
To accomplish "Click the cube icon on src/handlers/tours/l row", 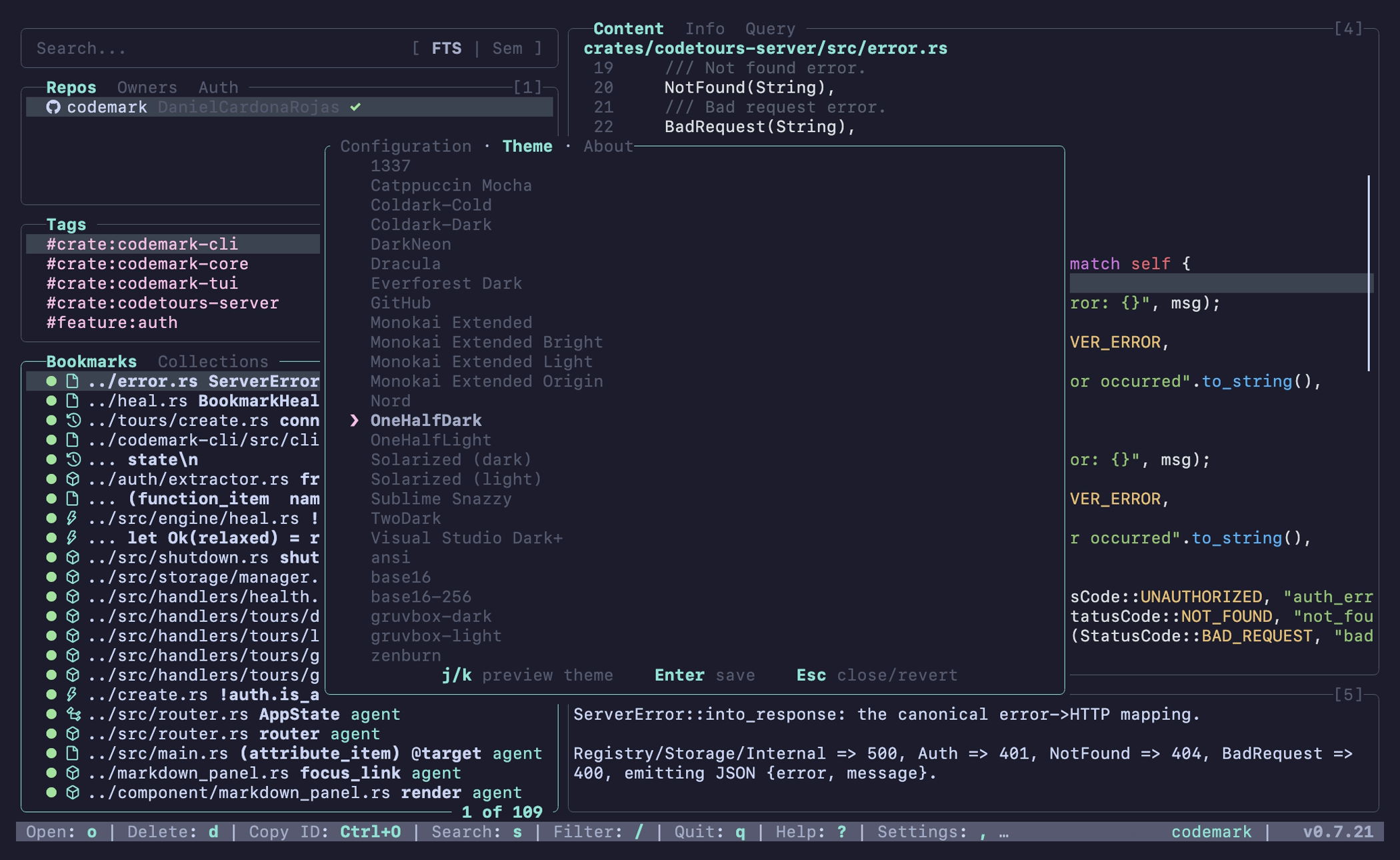I will (73, 636).
